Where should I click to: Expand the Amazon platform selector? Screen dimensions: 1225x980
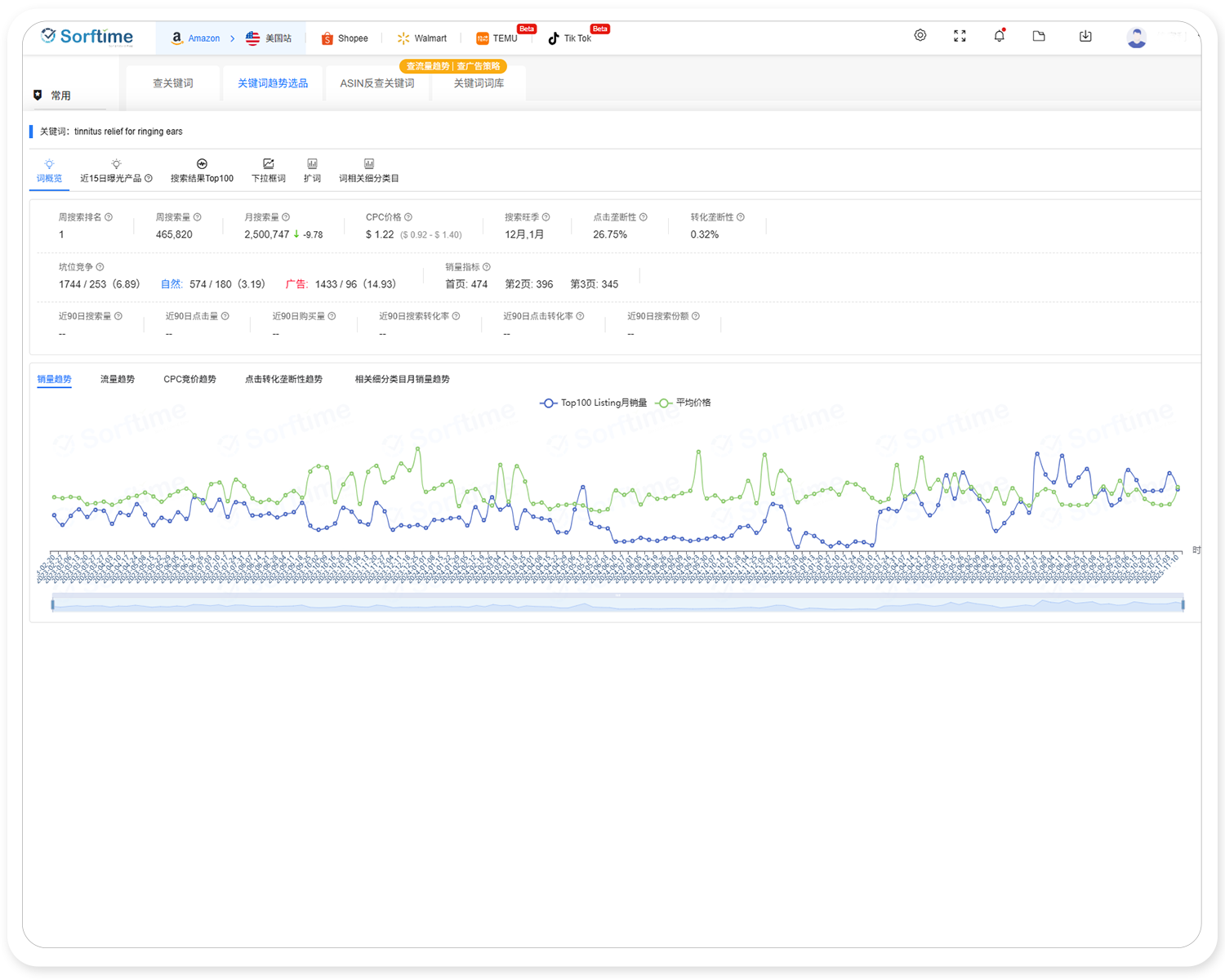pos(196,38)
